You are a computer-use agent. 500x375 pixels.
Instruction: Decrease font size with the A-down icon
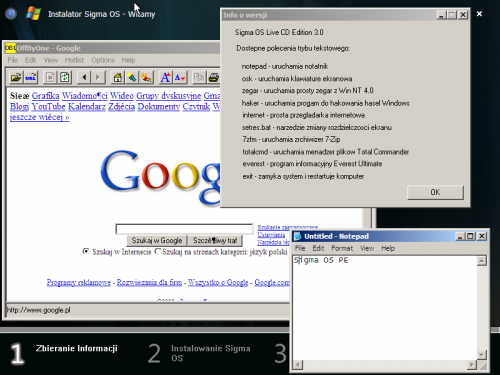click(x=180, y=77)
